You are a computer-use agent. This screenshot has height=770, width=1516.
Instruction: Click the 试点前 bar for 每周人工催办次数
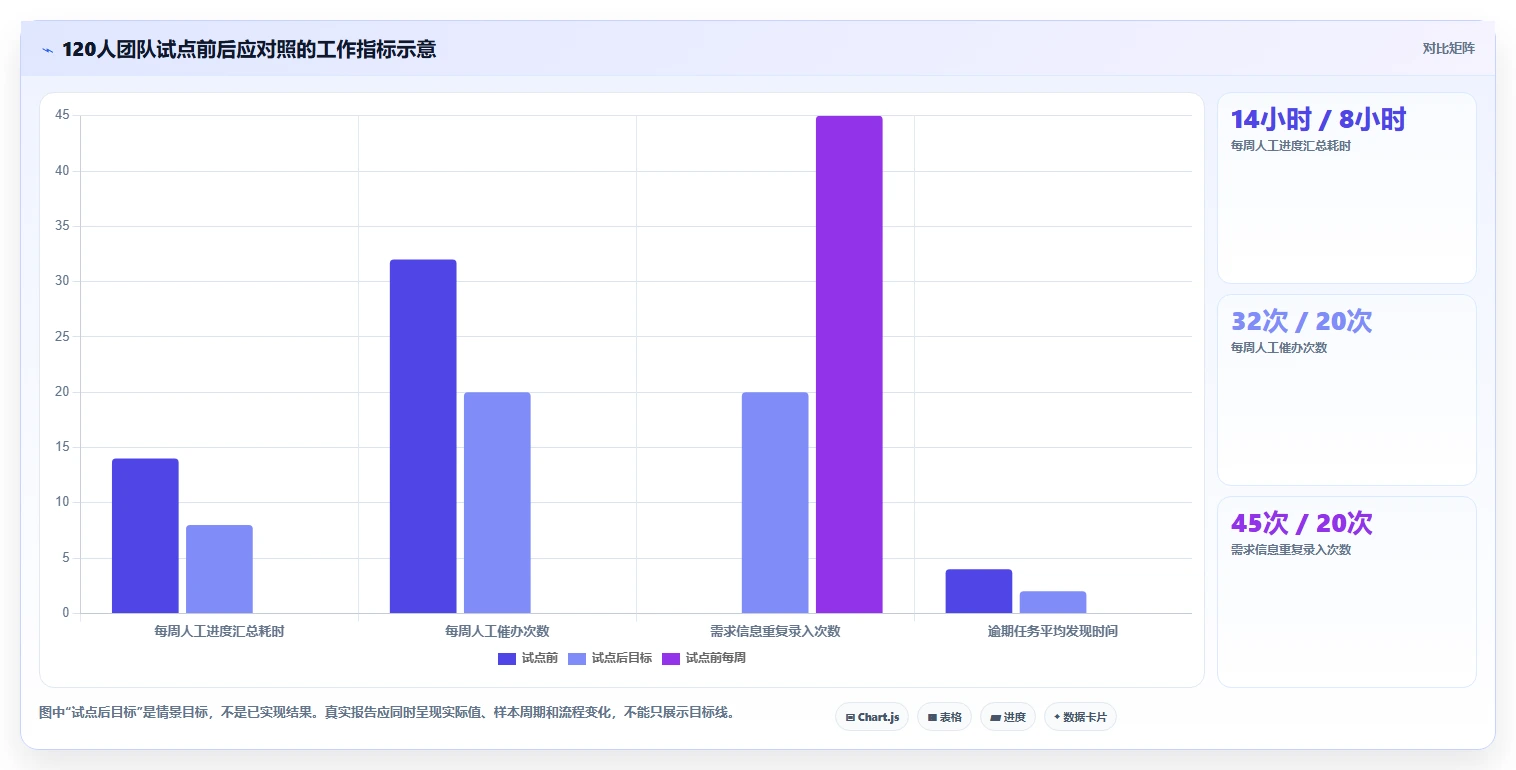[x=423, y=436]
